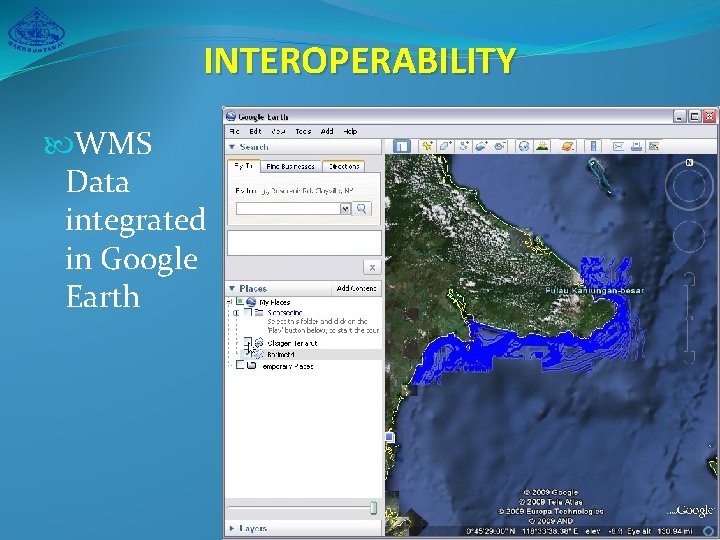The image size is (720, 540).
Task: Toggle the My Places checkbox
Action: pyautogui.click(x=240, y=302)
